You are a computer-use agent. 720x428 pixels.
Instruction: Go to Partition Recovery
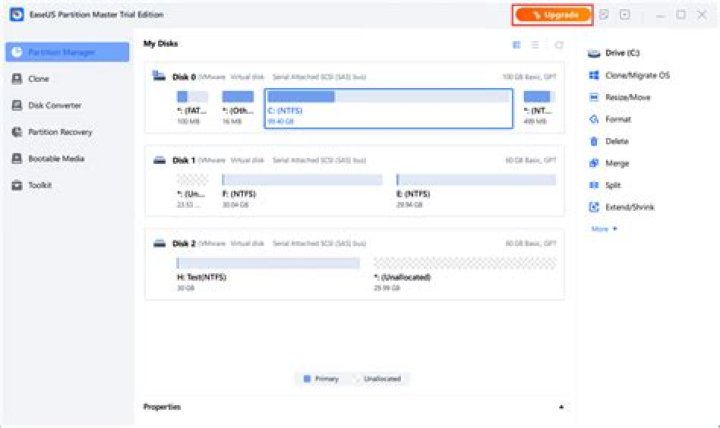(60, 132)
